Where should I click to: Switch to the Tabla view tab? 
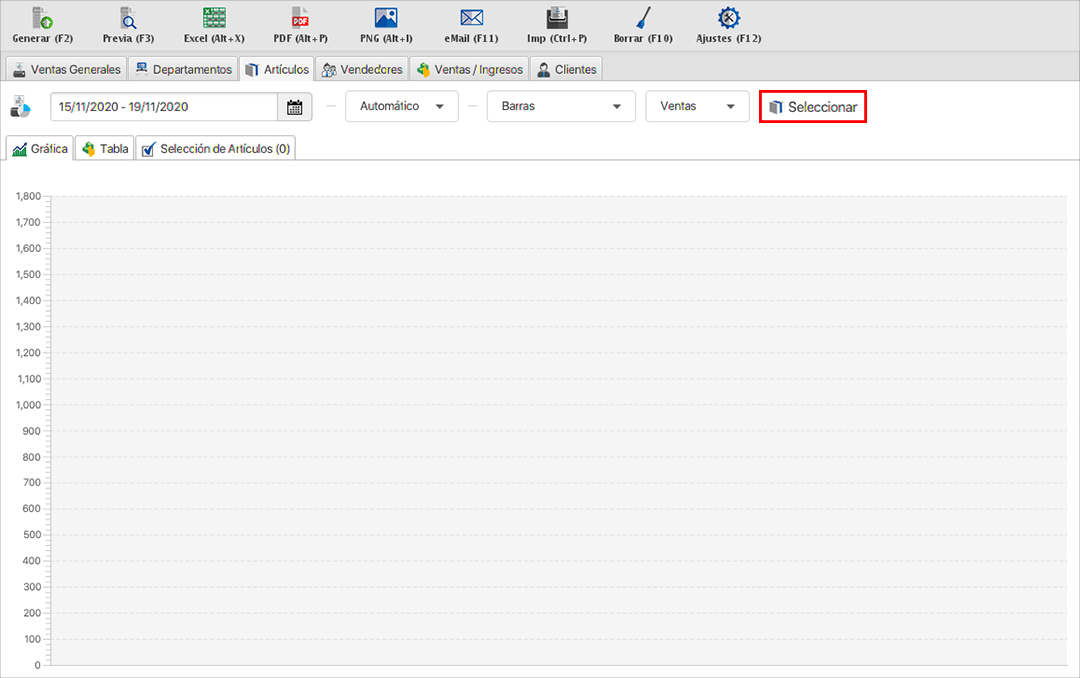pos(105,149)
